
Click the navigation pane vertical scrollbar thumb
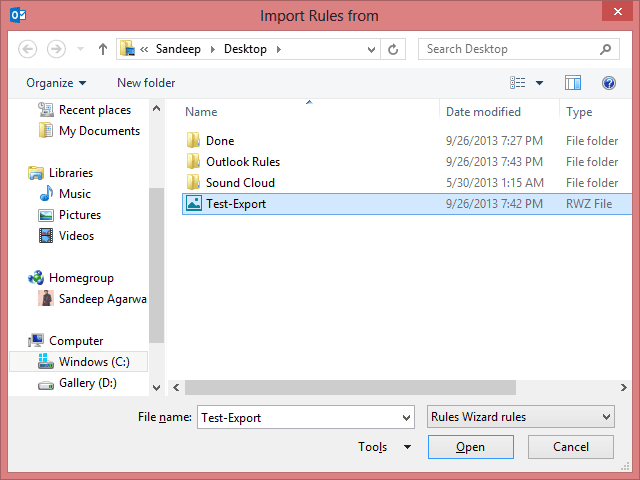(156, 265)
